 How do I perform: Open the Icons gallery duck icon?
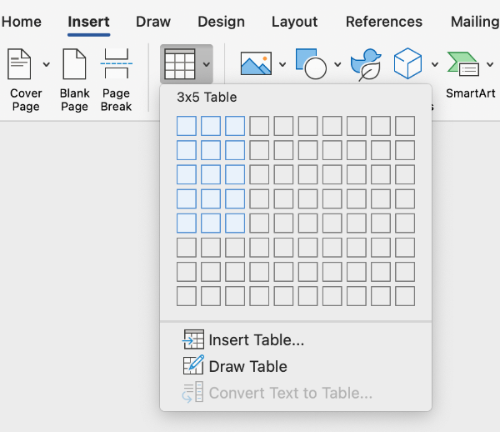click(366, 64)
